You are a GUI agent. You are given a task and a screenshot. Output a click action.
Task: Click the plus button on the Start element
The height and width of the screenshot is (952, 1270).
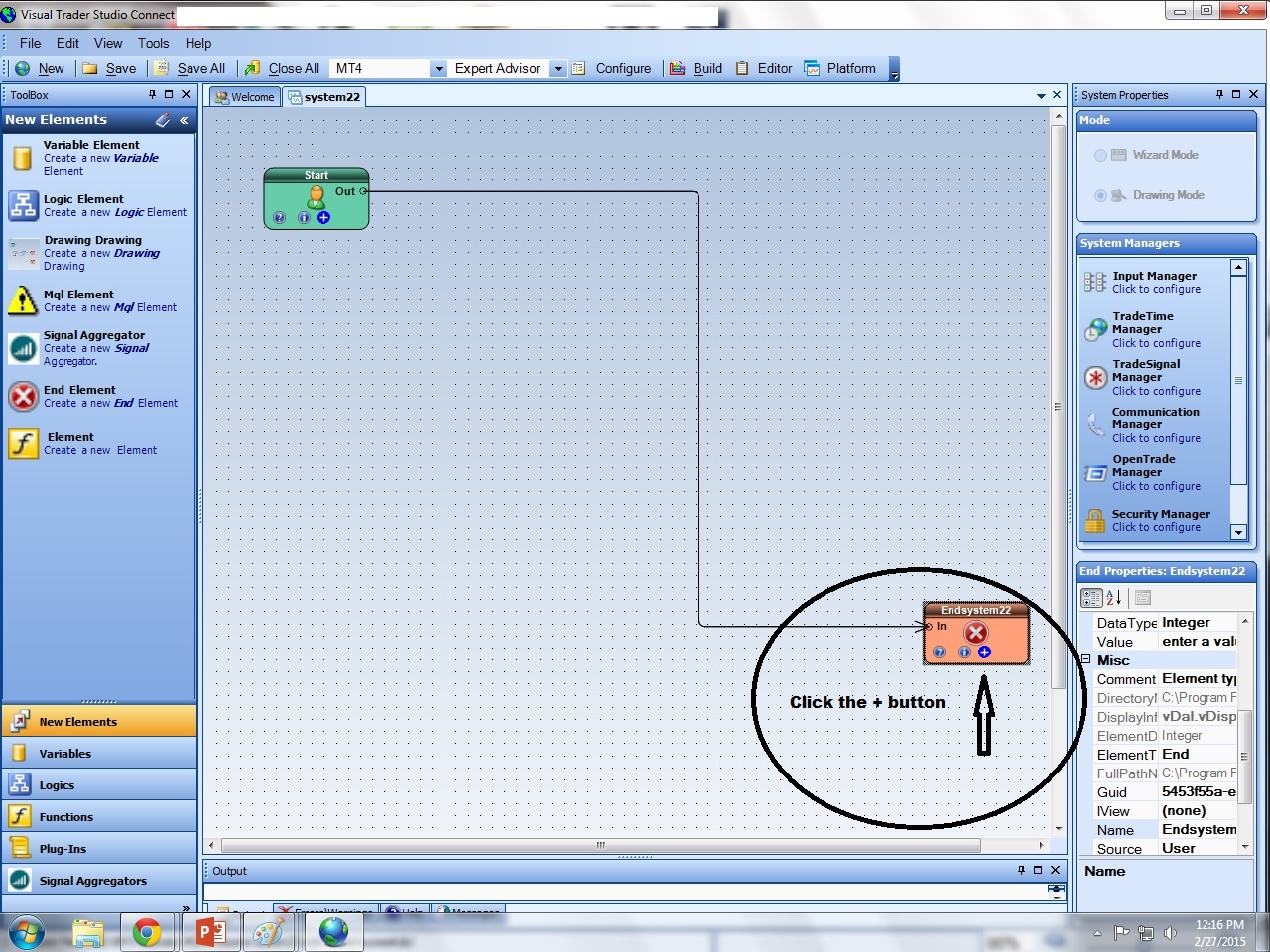pos(323,217)
